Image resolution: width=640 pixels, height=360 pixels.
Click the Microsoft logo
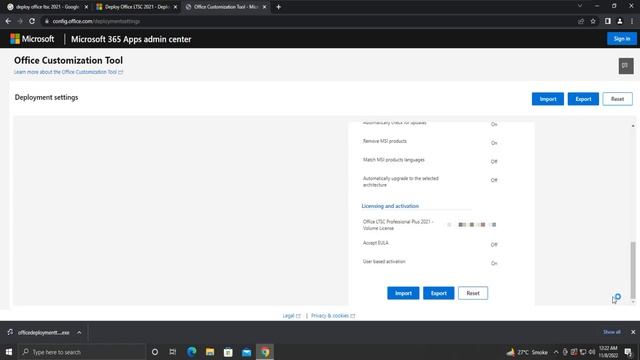(x=32, y=39)
